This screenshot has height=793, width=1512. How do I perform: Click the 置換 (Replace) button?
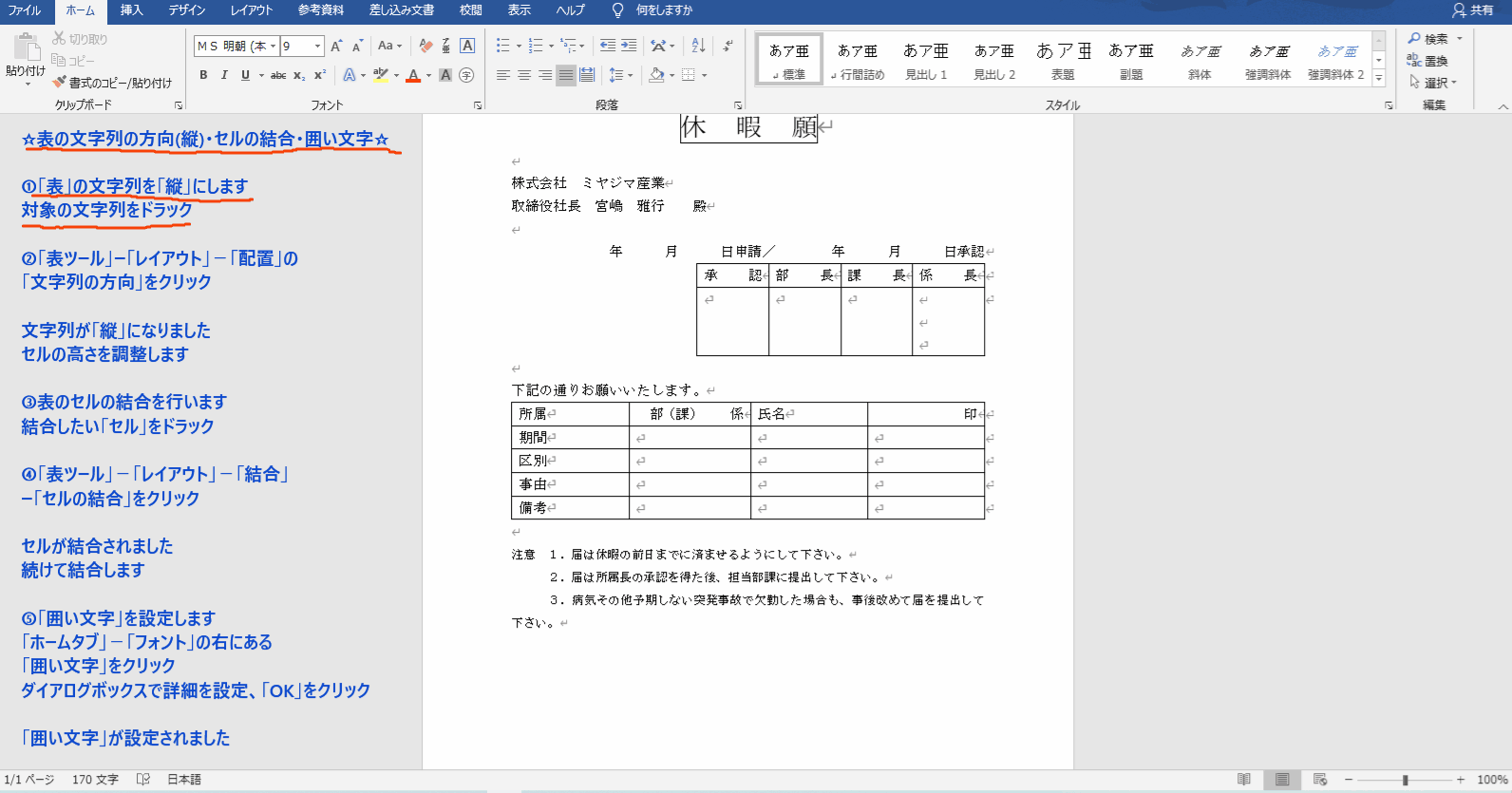(x=1428, y=61)
